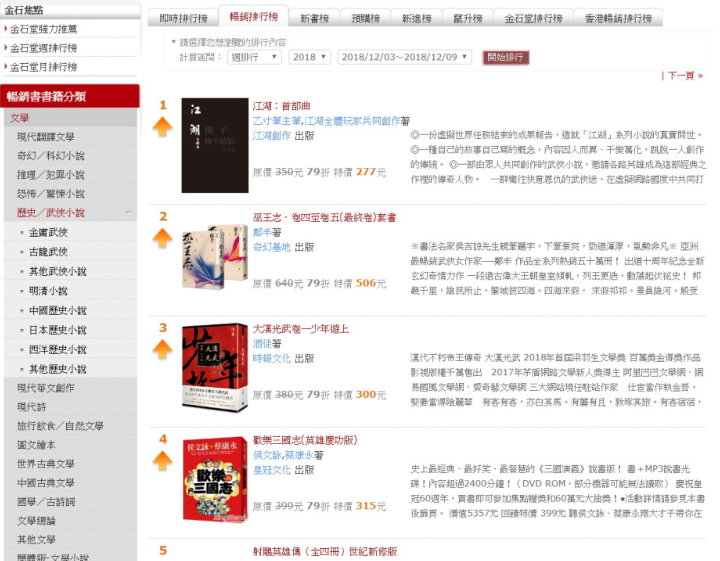Click rank-up arrow icon beside 歡樂三國志

pyautogui.click(x=163, y=461)
